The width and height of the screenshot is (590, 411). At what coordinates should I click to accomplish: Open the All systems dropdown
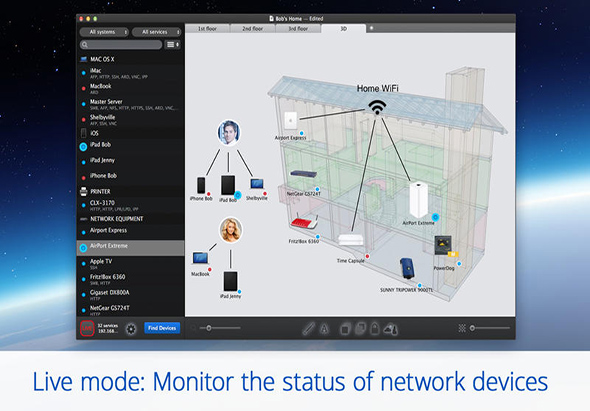pyautogui.click(x=104, y=32)
